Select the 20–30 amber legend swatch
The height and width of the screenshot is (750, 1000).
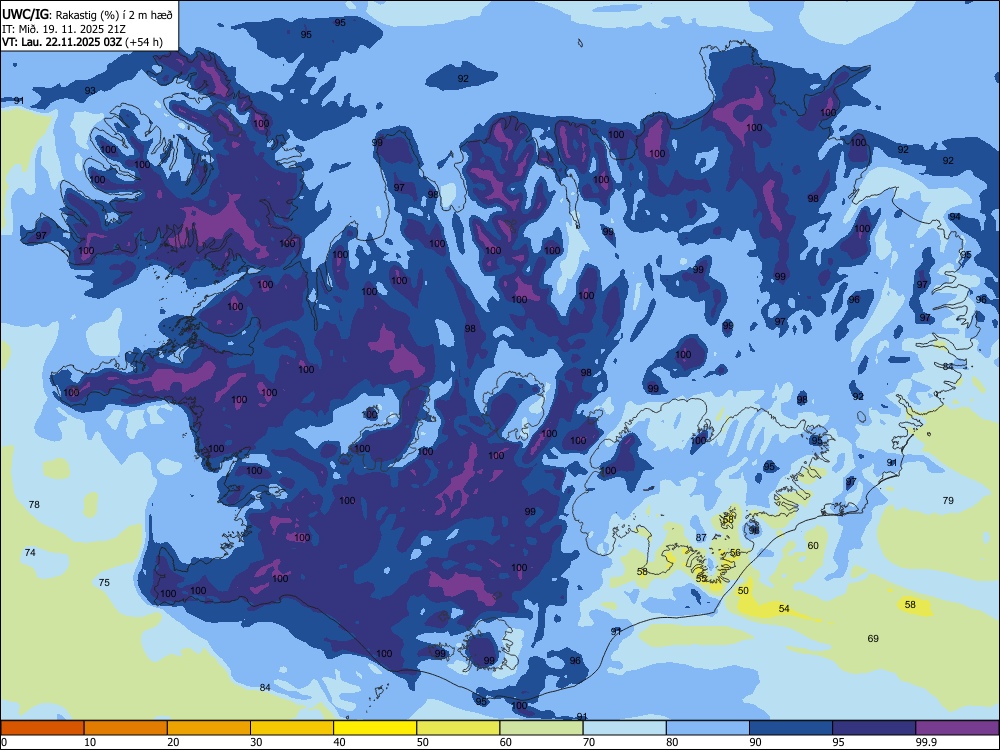[209, 728]
